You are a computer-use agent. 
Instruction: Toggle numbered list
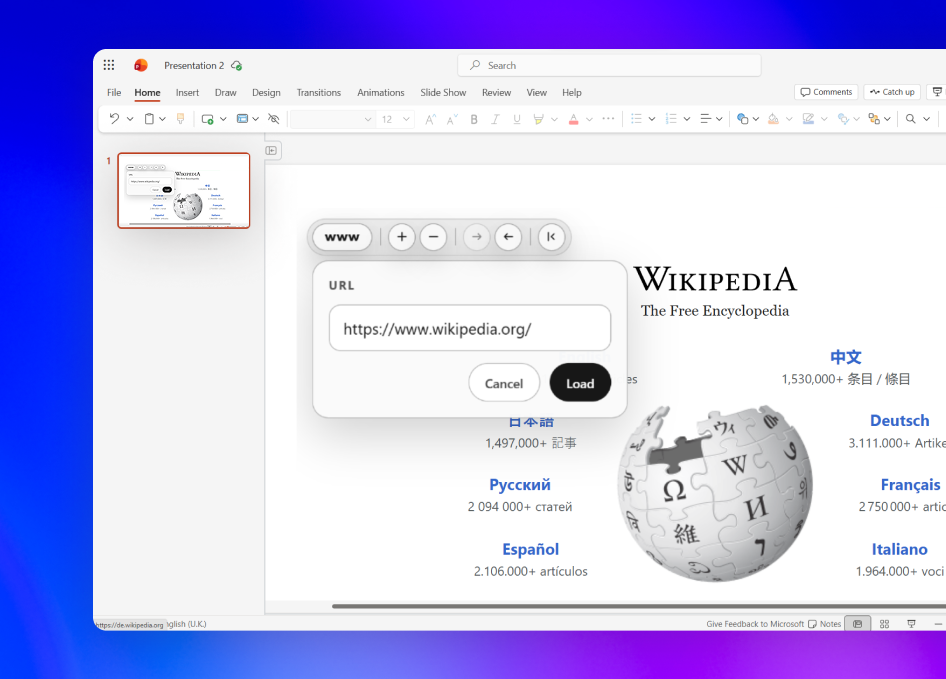pos(671,119)
